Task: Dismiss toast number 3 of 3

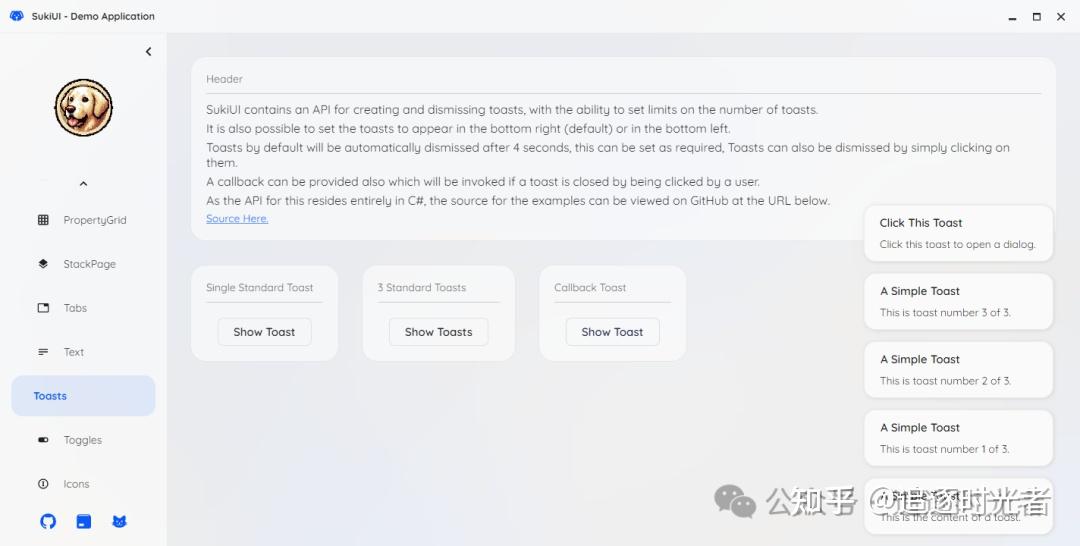Action: click(958, 302)
